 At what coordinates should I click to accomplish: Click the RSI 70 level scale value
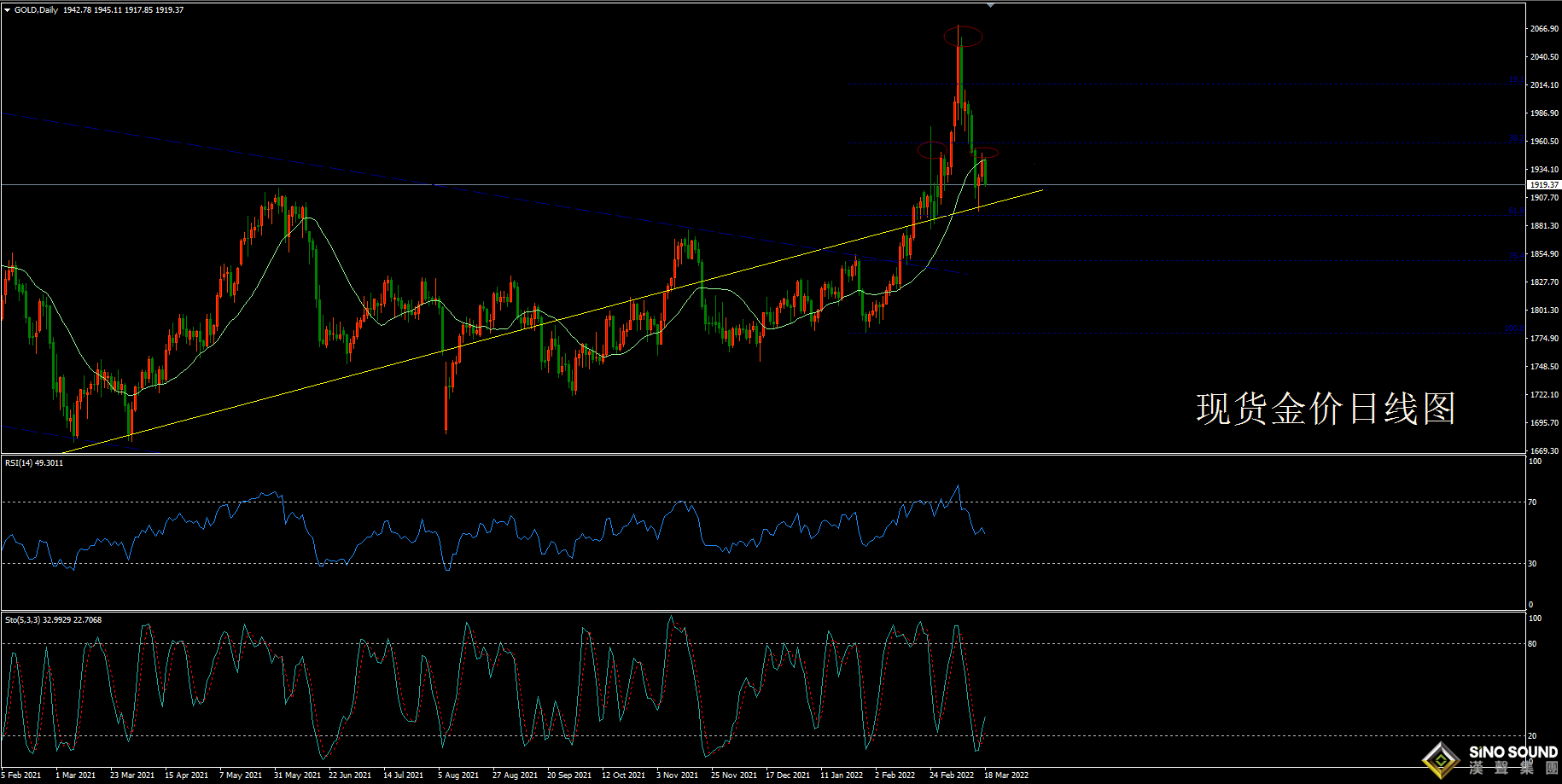pos(1533,502)
